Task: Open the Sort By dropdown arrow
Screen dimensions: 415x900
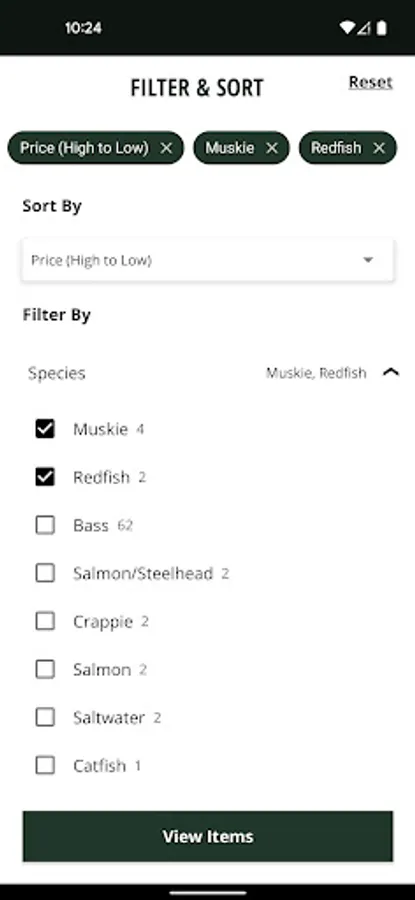Action: (x=368, y=260)
